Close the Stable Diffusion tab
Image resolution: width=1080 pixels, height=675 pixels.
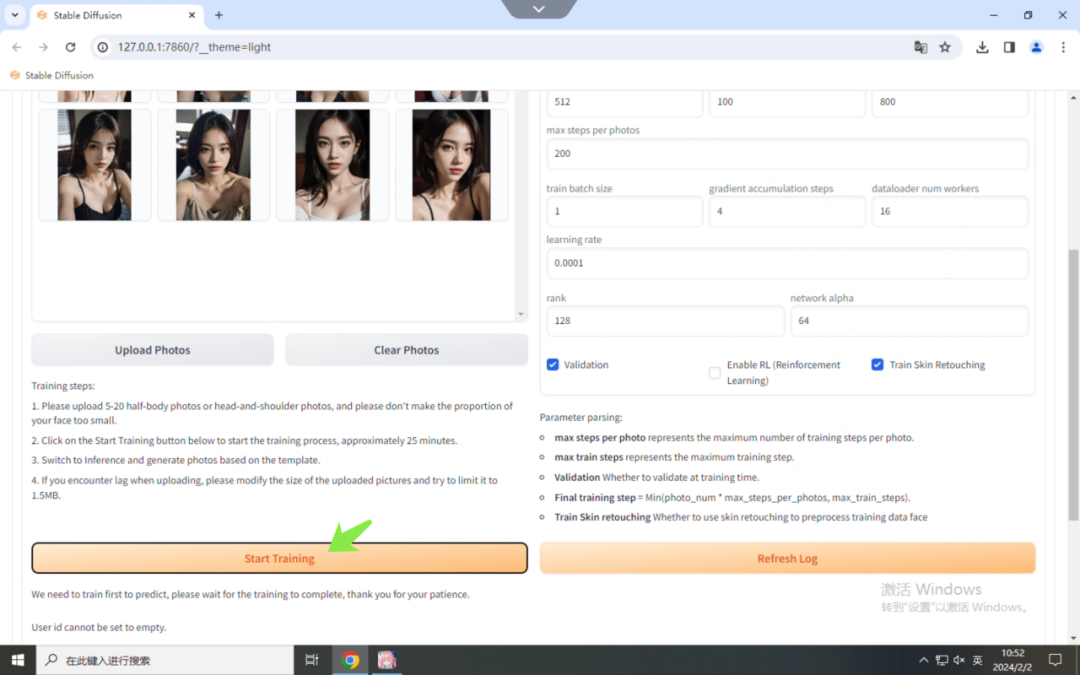pyautogui.click(x=191, y=14)
